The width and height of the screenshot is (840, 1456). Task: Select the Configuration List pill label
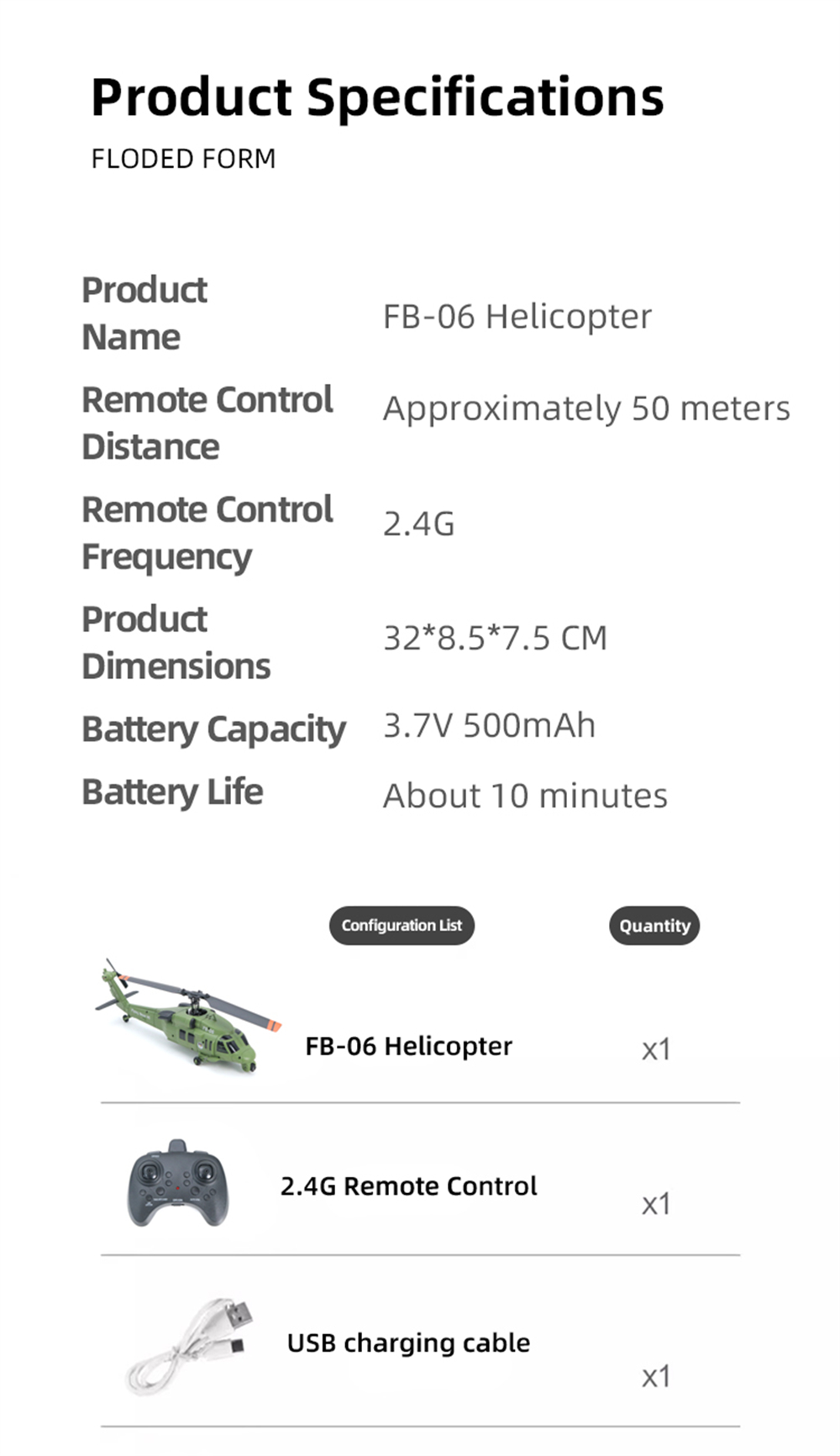(x=402, y=925)
